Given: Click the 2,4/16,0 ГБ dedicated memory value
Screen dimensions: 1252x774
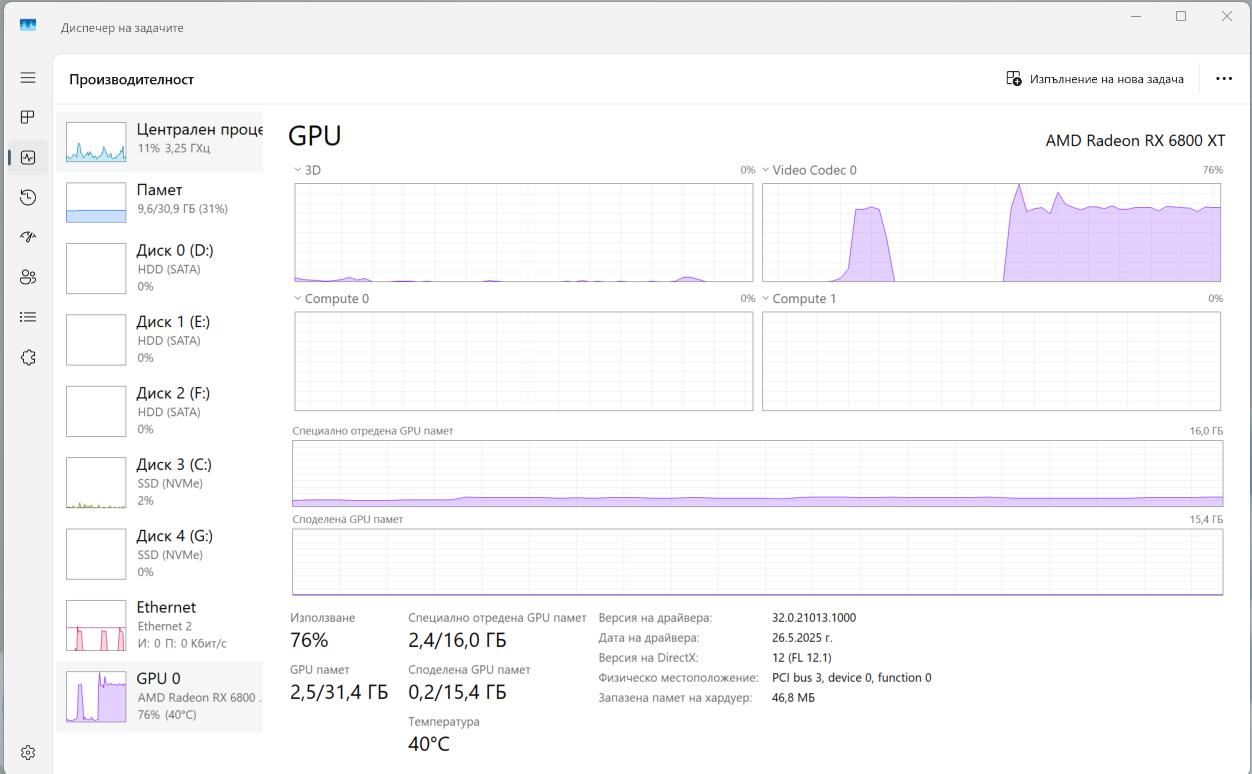Looking at the screenshot, I should (457, 640).
